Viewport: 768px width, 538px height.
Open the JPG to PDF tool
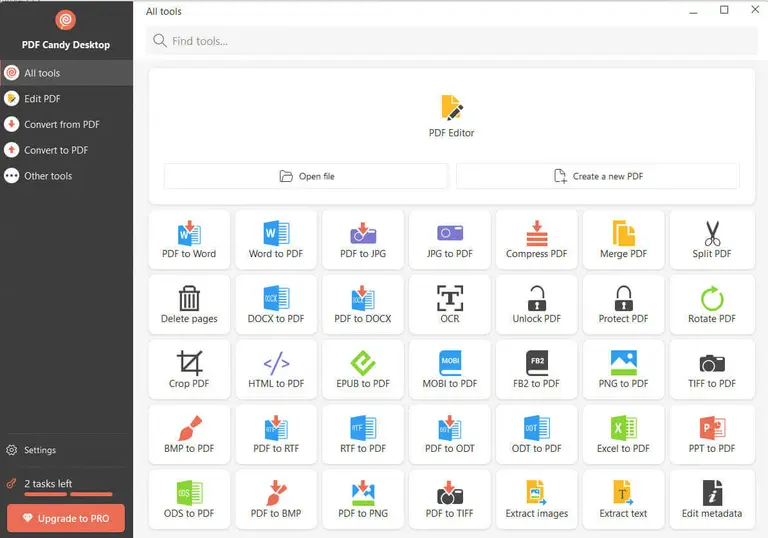coord(450,240)
